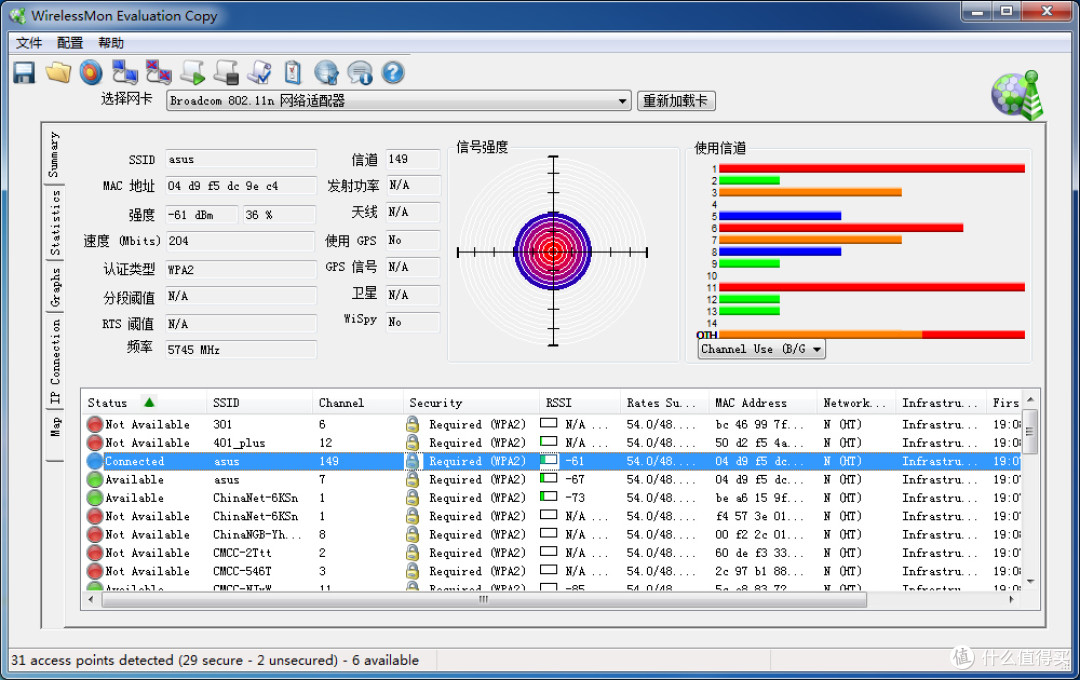The image size is (1080, 680).
Task: Click red status icon of CMCC-546T row
Action: [x=94, y=571]
